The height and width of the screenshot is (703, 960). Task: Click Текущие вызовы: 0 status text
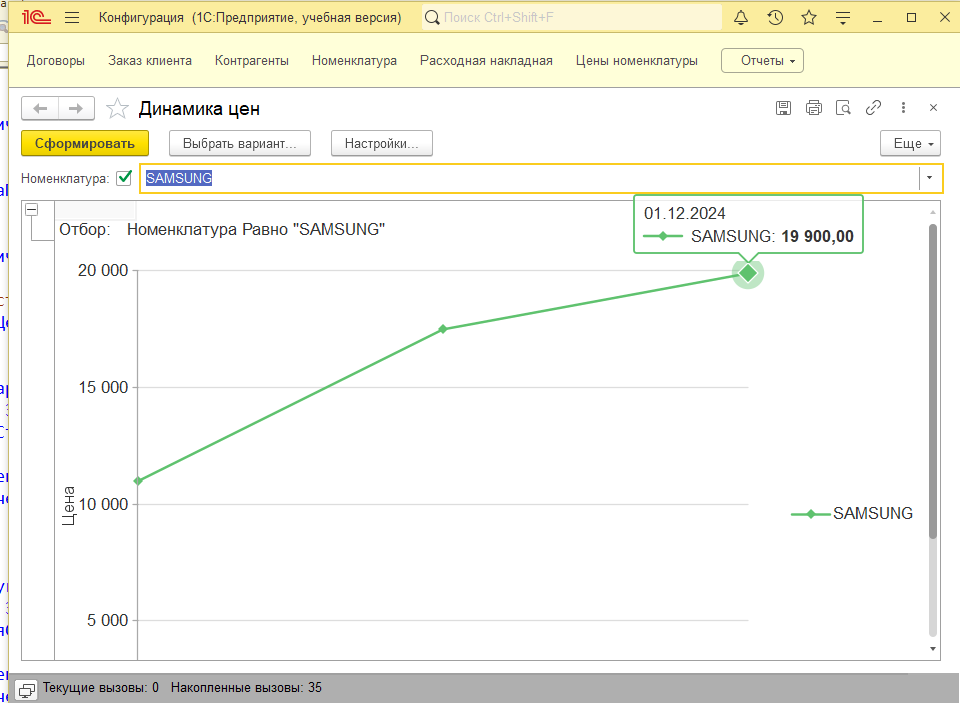pos(101,688)
